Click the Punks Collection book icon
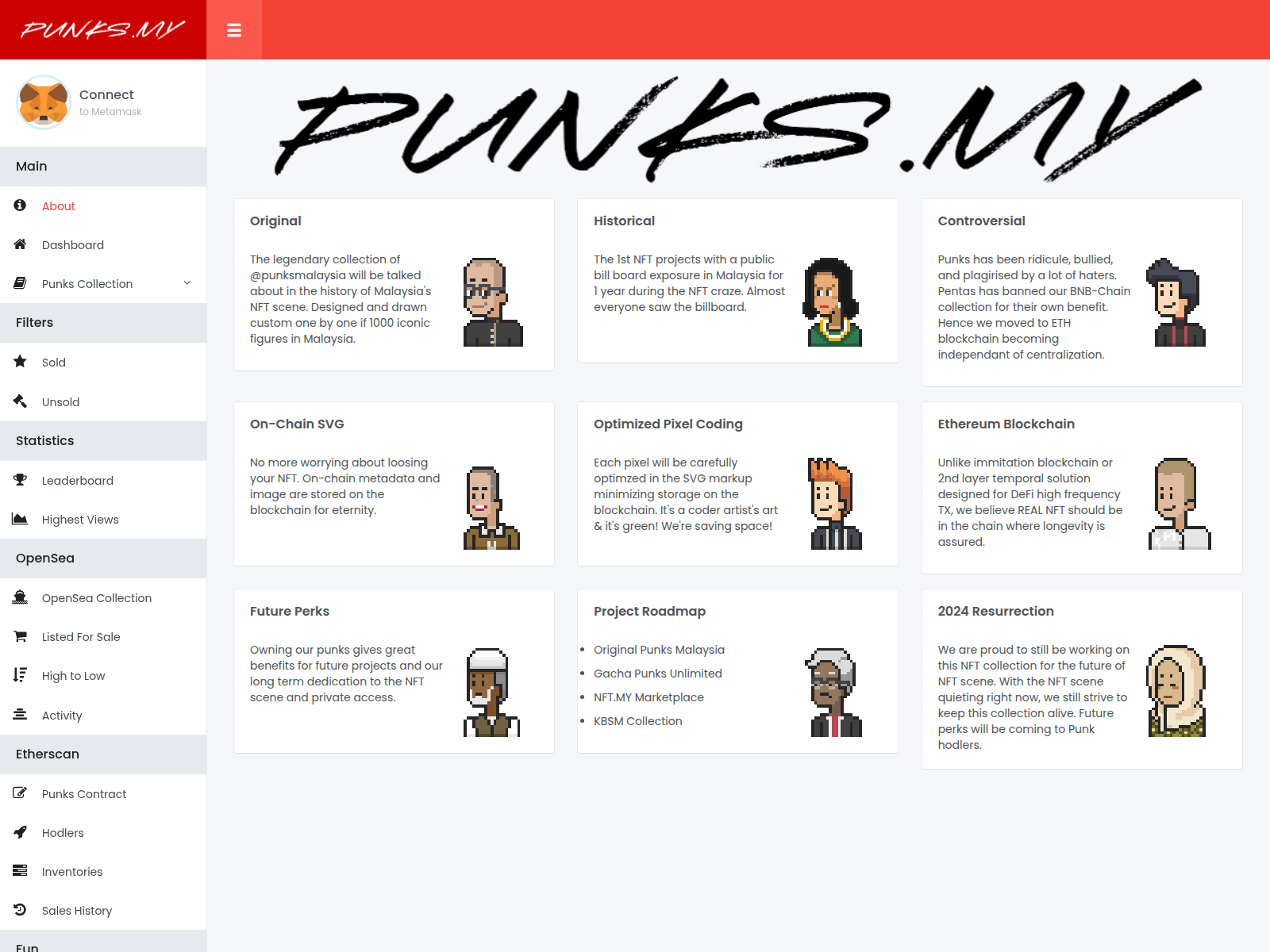Screen dimensions: 1270x952 tap(21, 283)
